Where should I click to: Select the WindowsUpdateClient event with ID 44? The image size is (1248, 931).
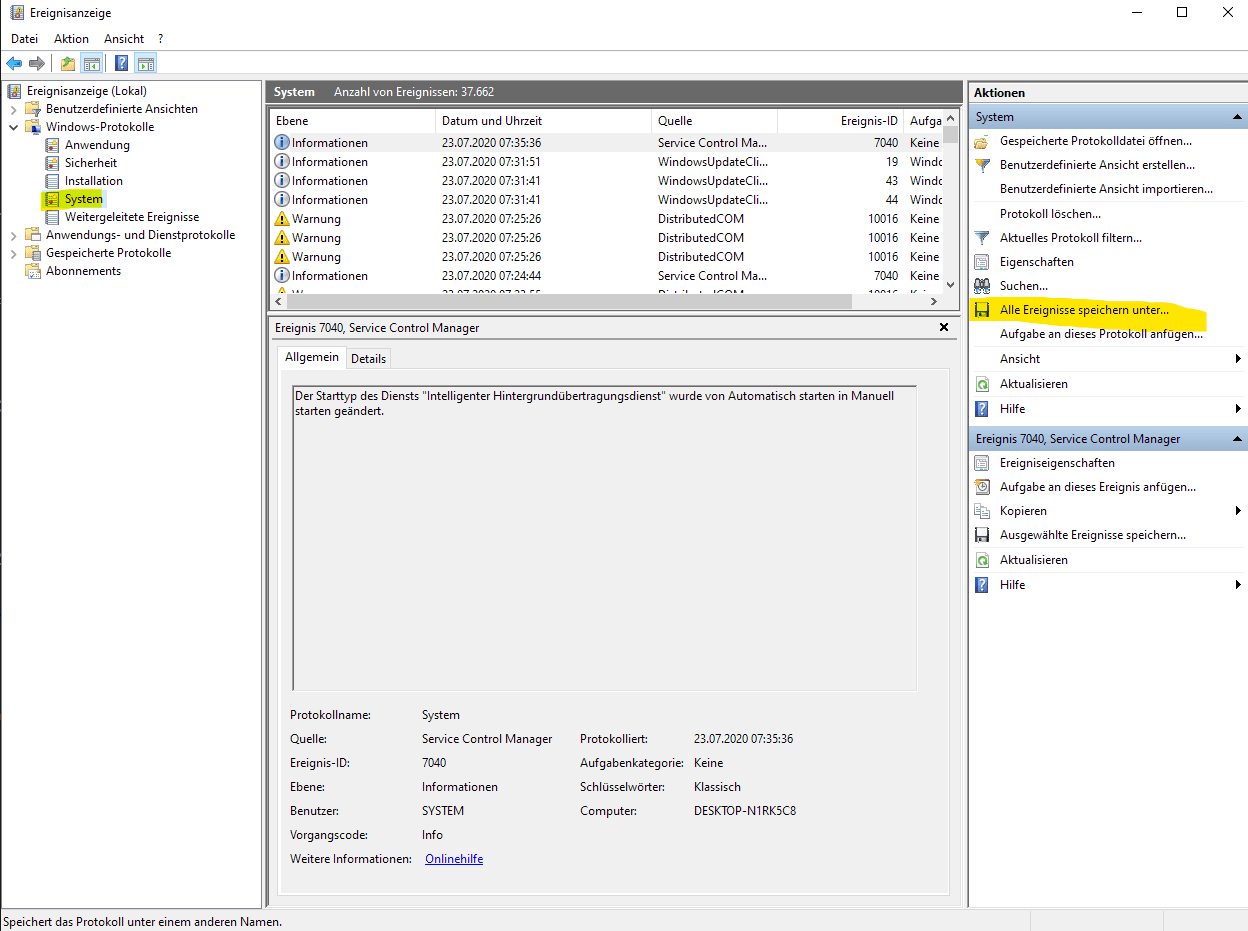click(606, 200)
